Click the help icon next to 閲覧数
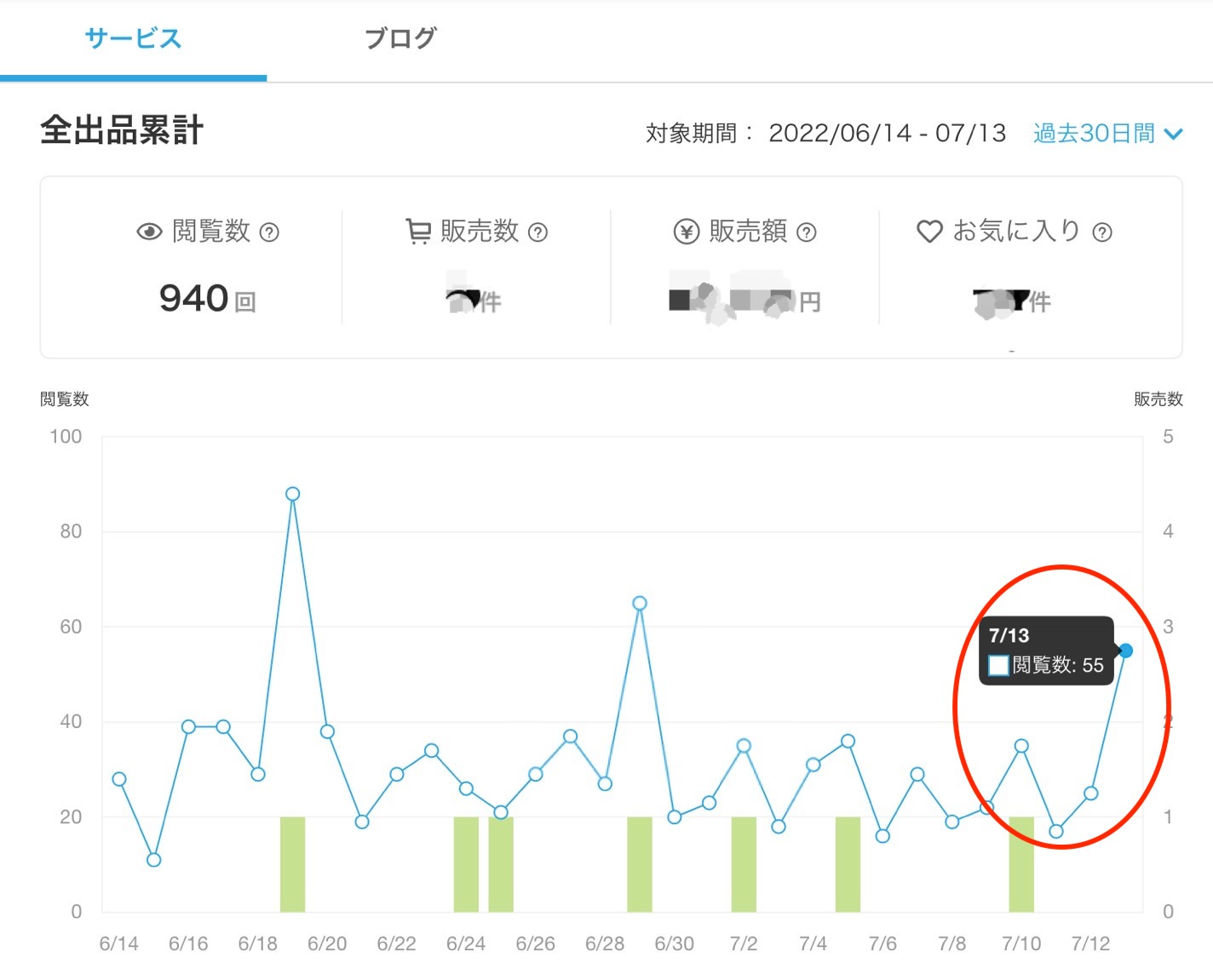1213x980 pixels. click(x=269, y=232)
